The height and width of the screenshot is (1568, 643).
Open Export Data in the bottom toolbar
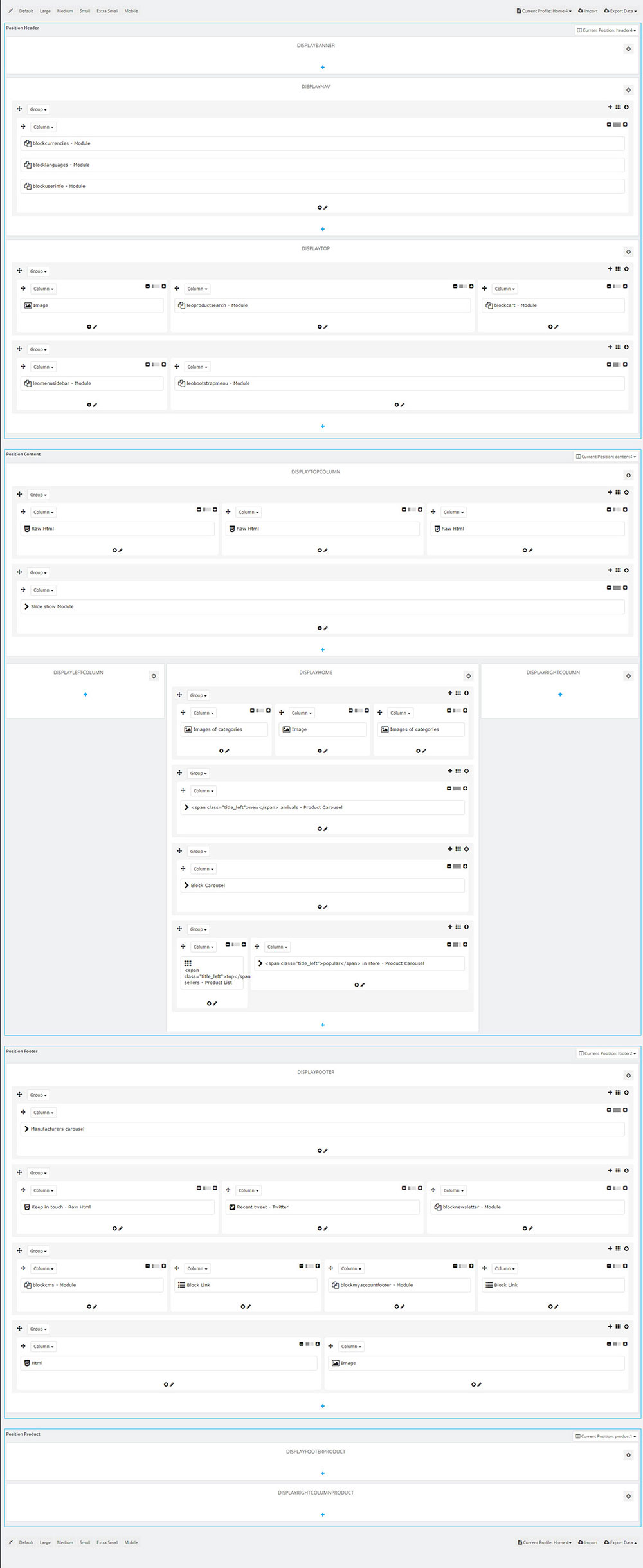click(x=620, y=1542)
